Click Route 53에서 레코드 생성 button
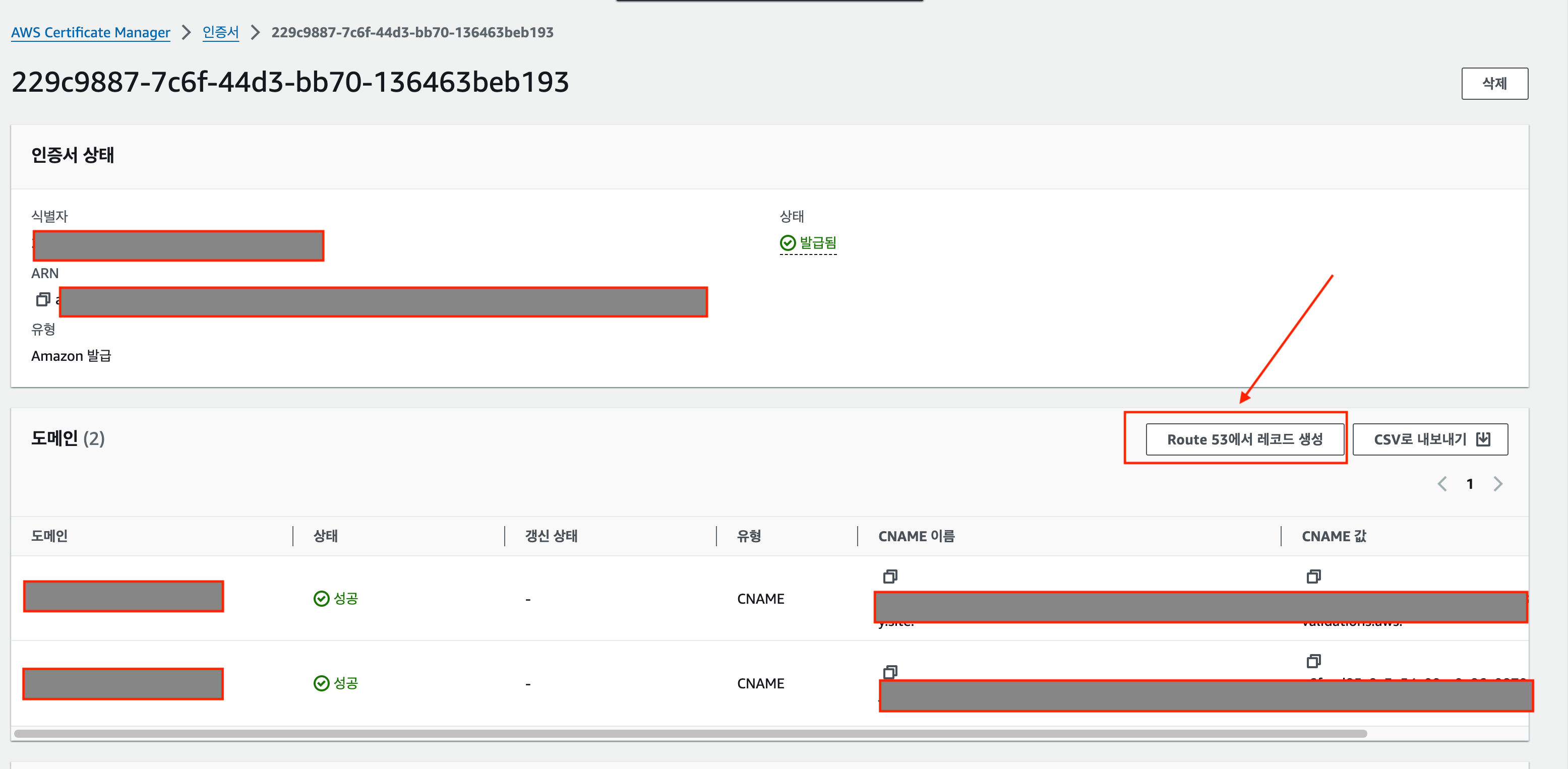The height and width of the screenshot is (769, 1568). [x=1244, y=439]
